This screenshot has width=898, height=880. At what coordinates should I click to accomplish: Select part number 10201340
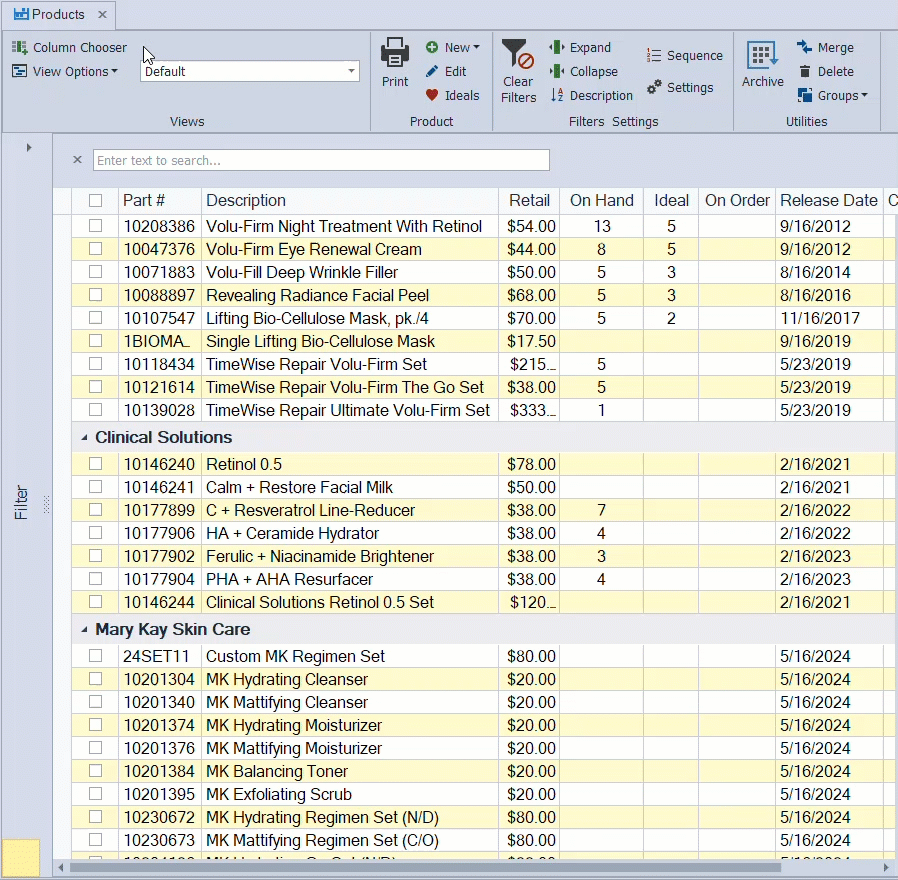[159, 702]
